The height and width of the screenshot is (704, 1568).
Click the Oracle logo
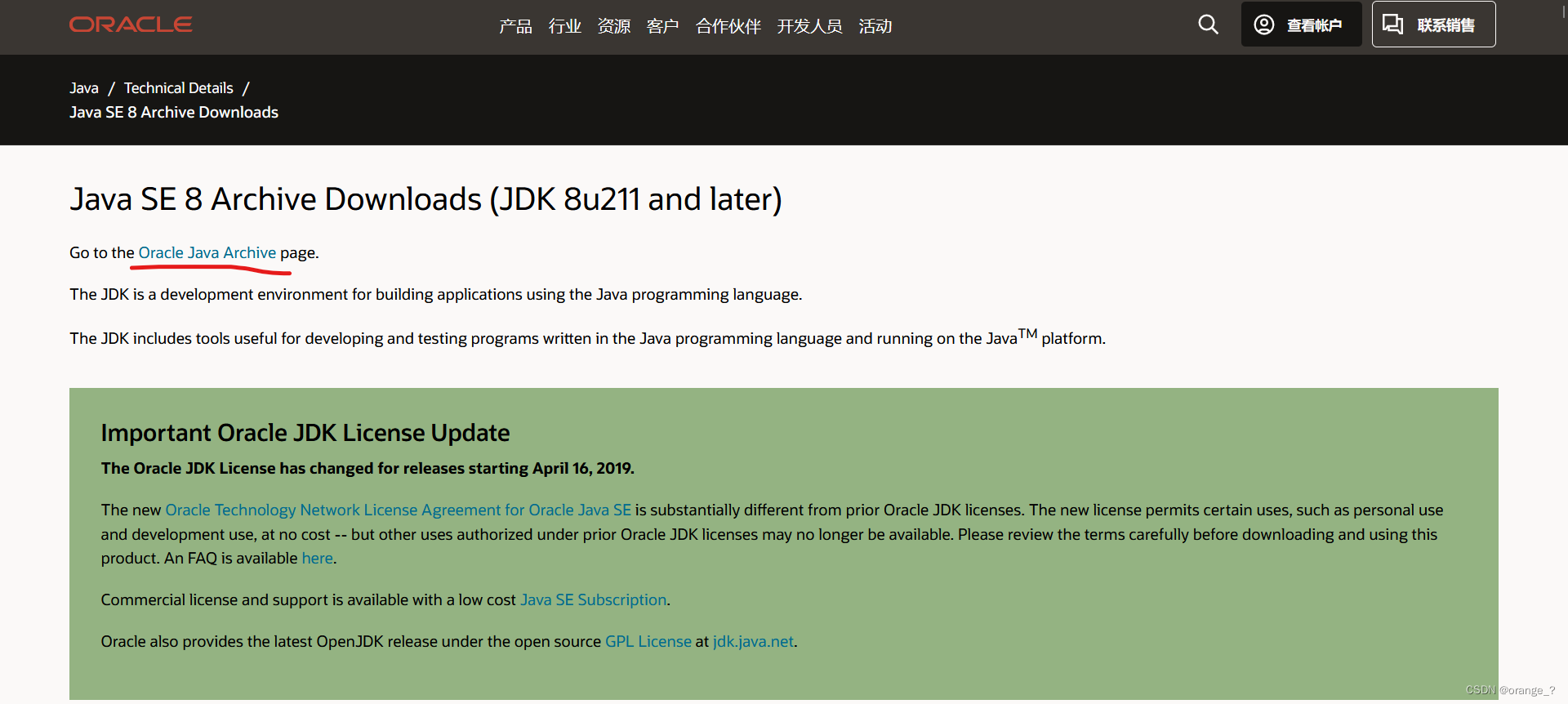click(x=131, y=25)
